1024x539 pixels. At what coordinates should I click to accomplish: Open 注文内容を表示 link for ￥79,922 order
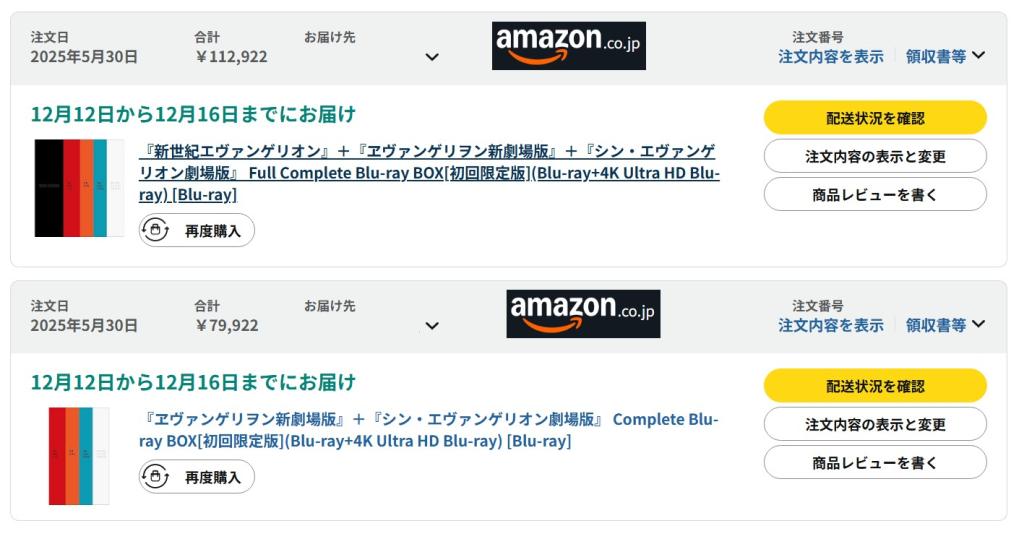[x=830, y=324]
